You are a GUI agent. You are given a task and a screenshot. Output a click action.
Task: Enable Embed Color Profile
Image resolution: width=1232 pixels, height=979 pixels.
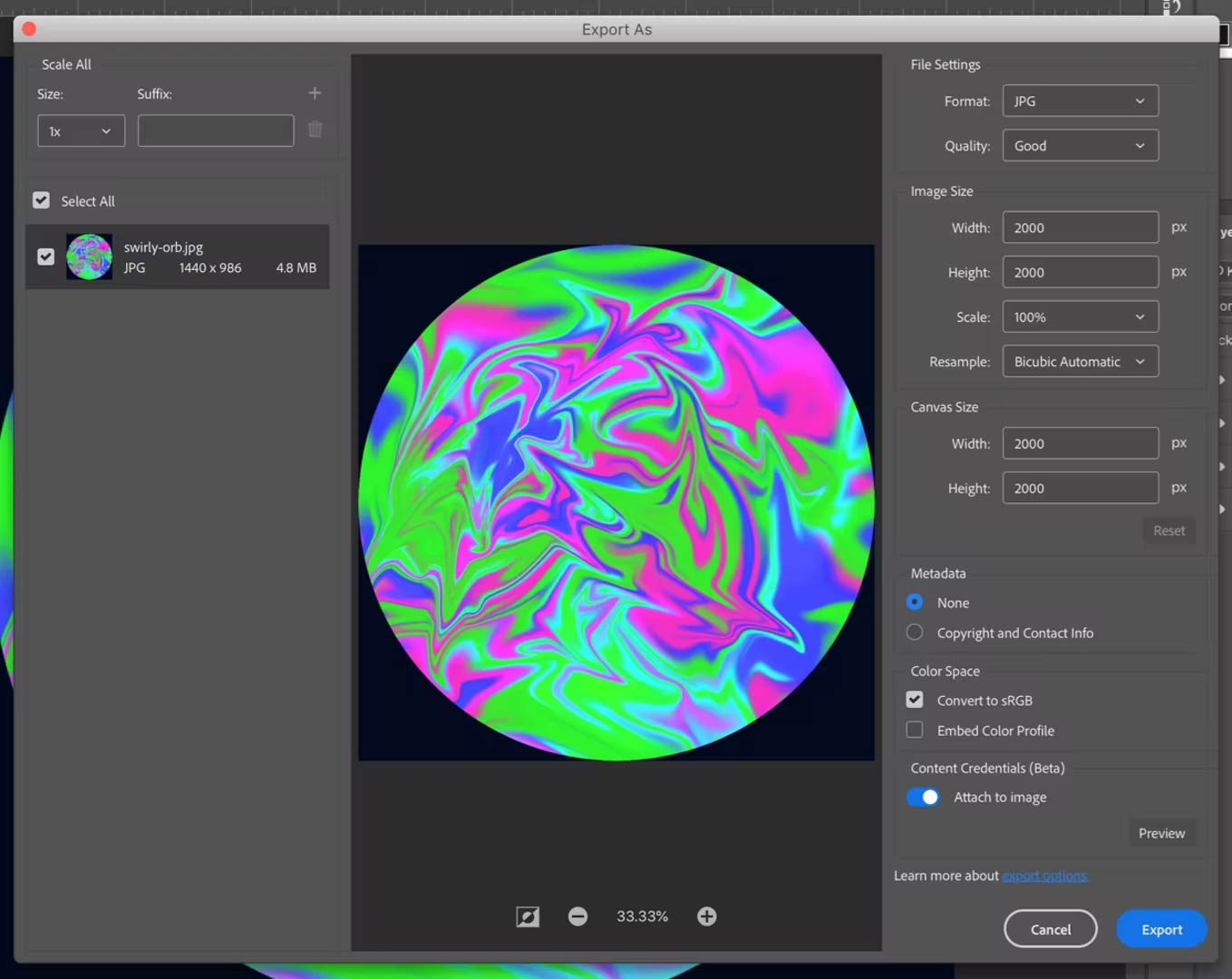tap(914, 730)
